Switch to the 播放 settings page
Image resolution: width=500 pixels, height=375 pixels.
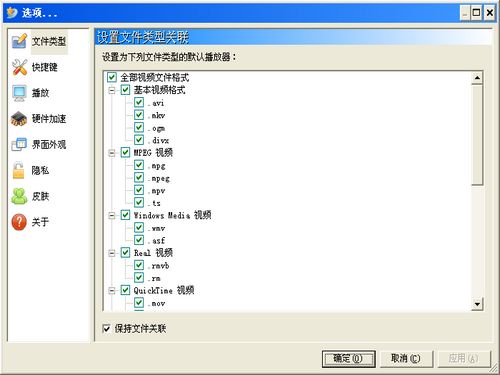40,93
